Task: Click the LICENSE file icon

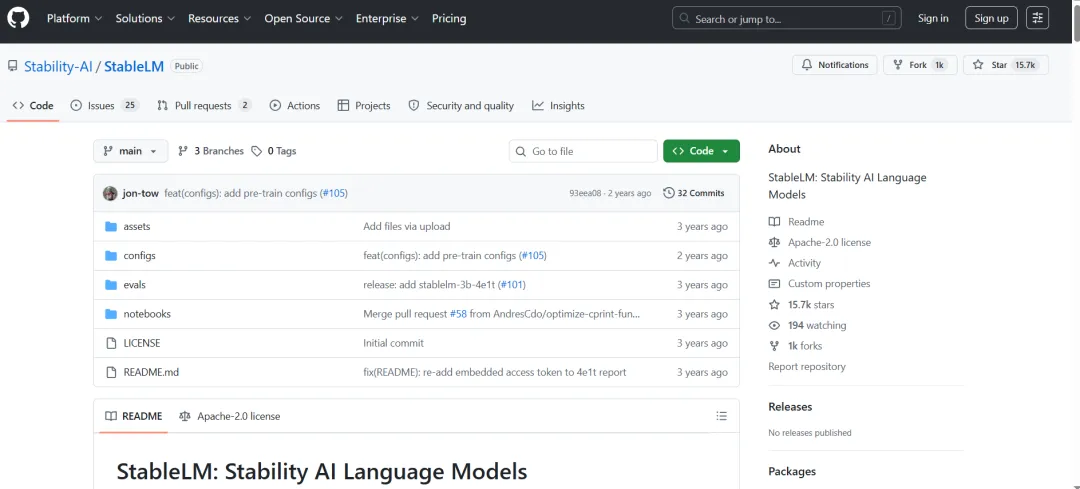Action: pos(111,343)
